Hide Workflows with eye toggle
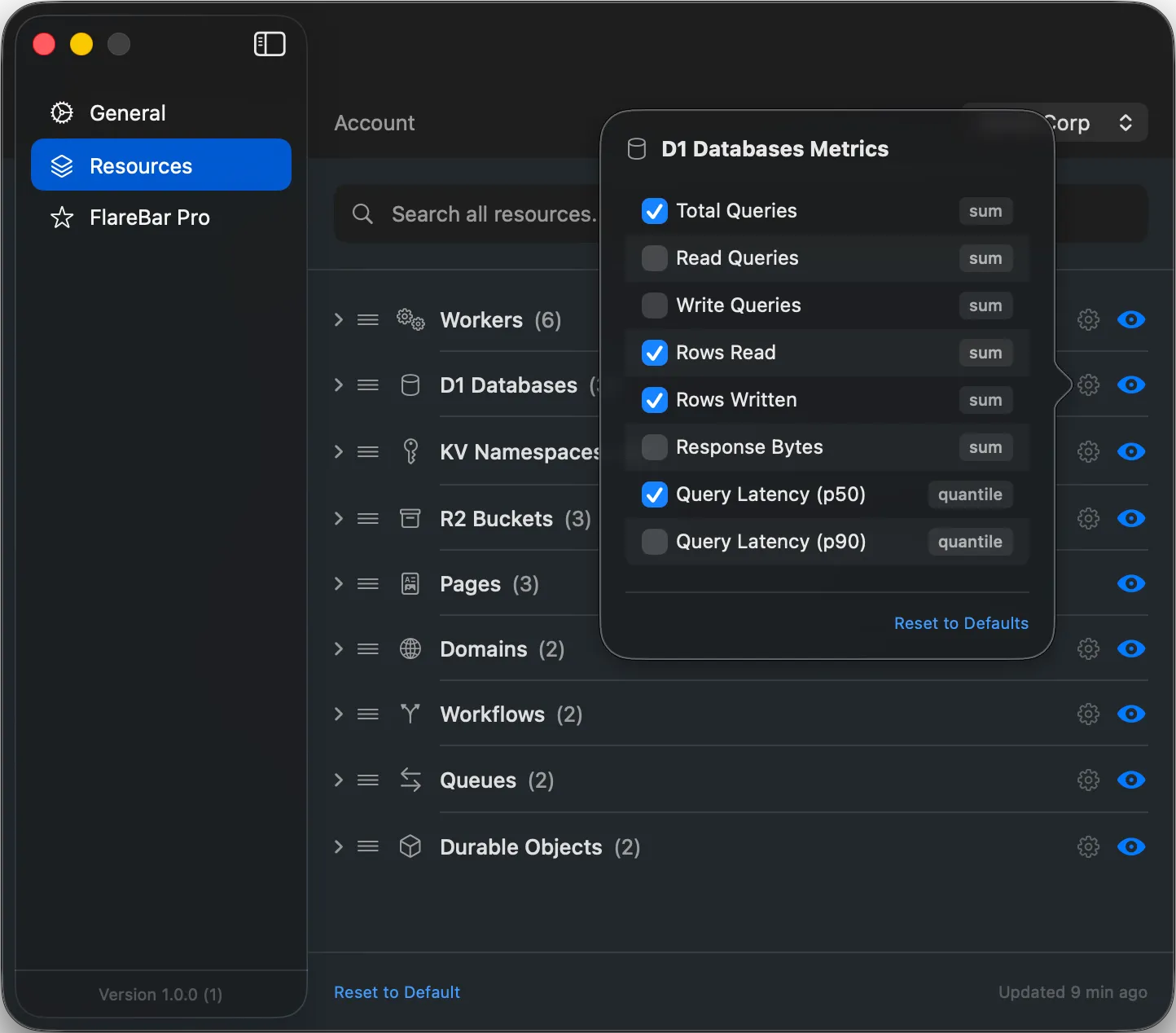 point(1131,714)
